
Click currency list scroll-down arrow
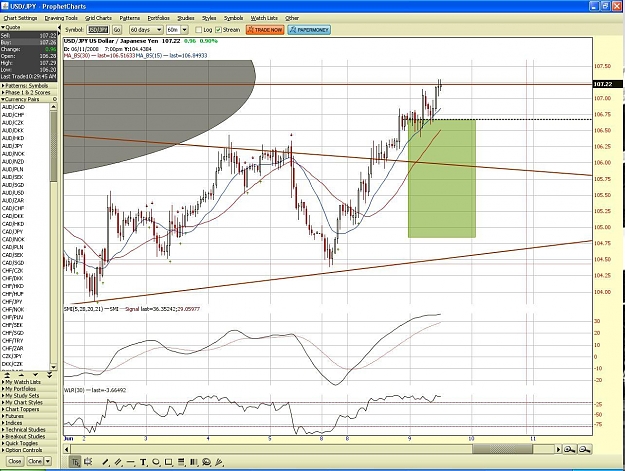[53, 367]
